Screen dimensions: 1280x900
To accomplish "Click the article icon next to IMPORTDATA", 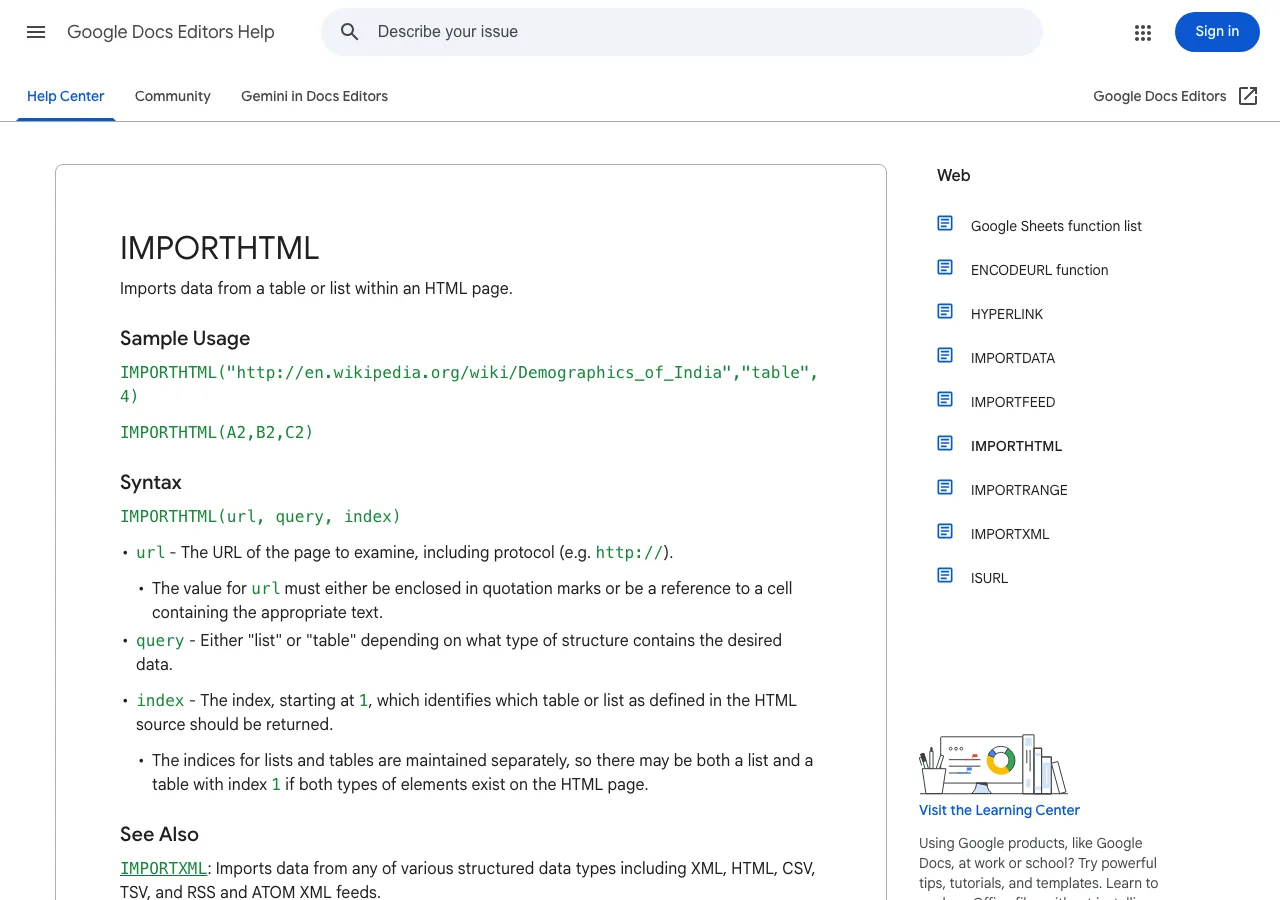I will pos(945,355).
